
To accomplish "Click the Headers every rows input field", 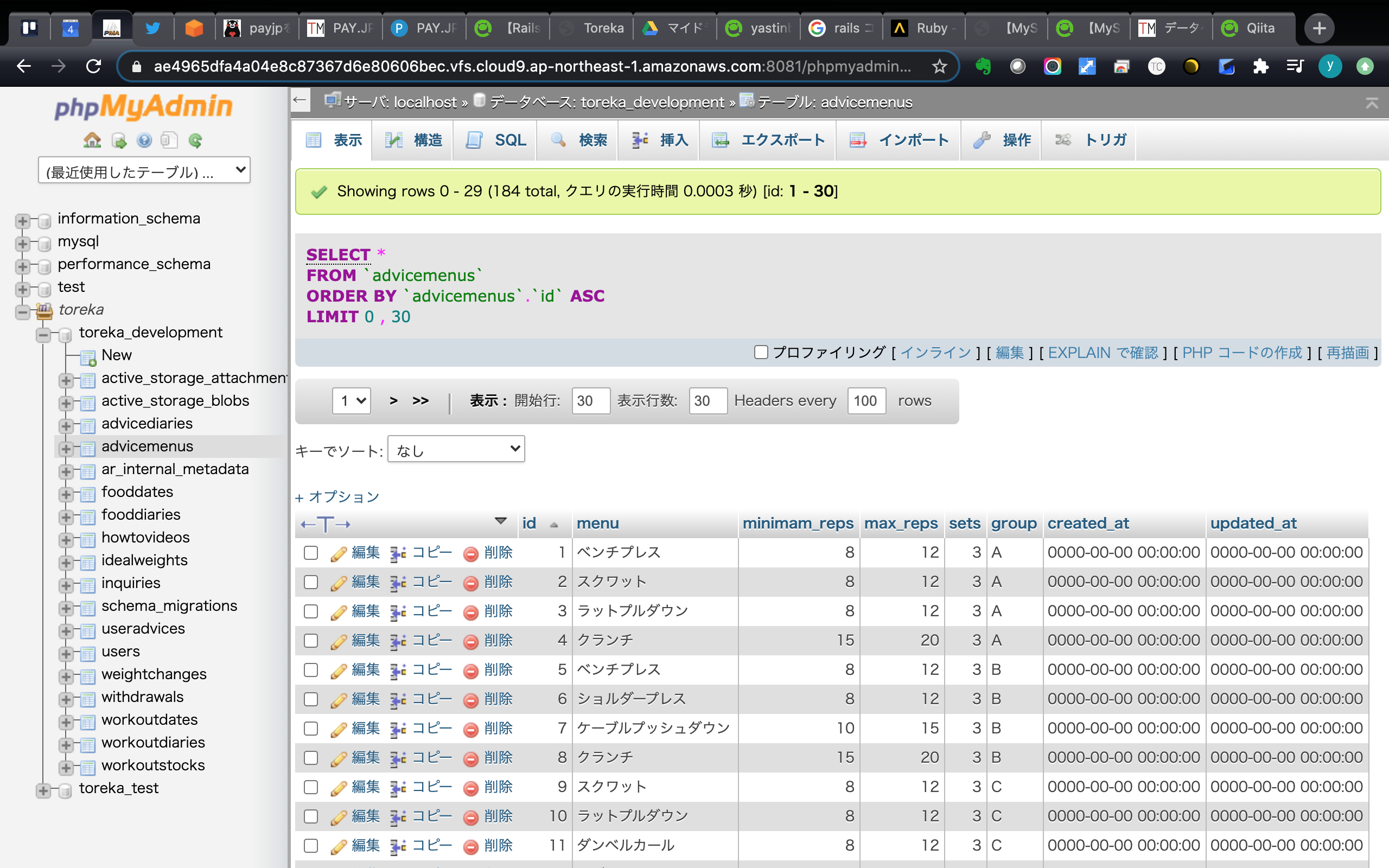I will pos(865,401).
